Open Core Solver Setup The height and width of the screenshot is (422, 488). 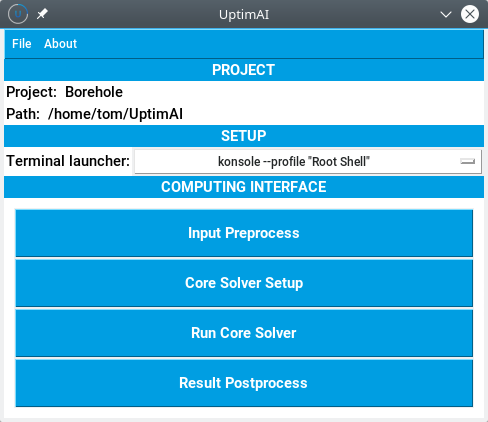(x=244, y=283)
